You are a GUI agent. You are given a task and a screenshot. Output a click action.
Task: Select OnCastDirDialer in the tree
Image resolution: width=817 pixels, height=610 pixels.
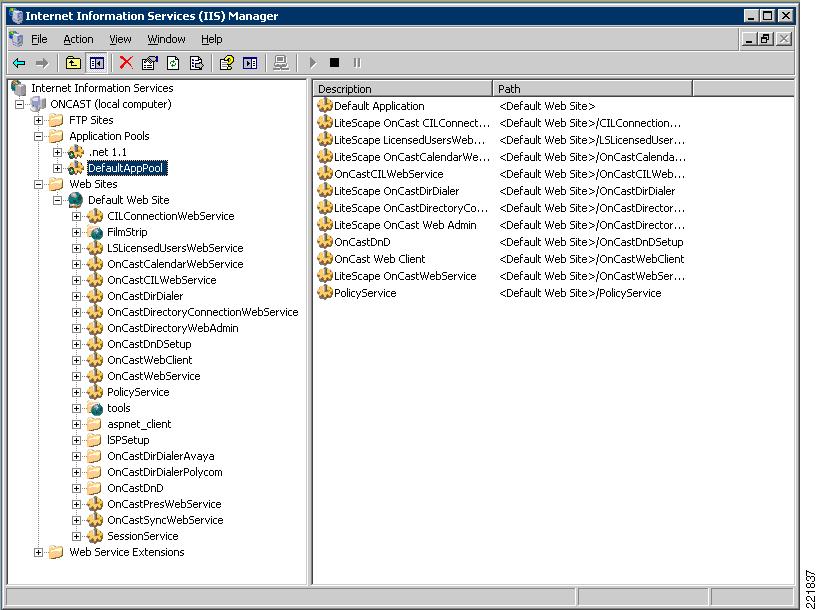pyautogui.click(x=145, y=296)
